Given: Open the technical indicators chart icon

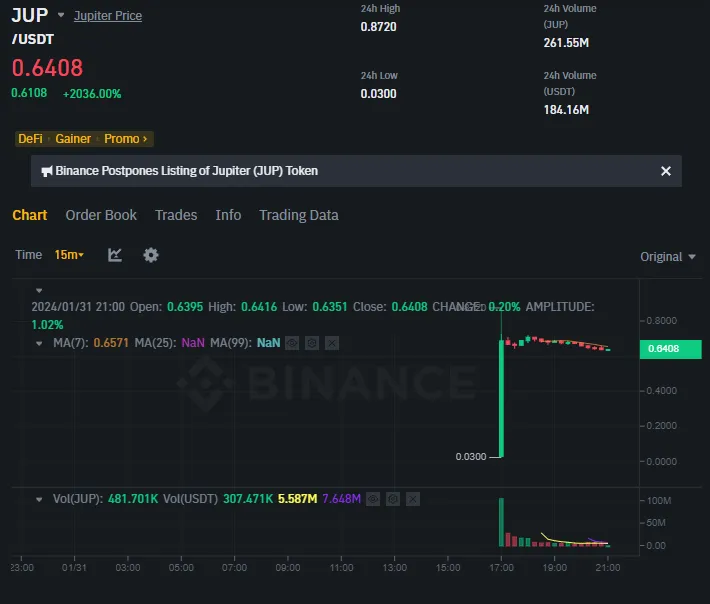Looking at the screenshot, I should [115, 255].
